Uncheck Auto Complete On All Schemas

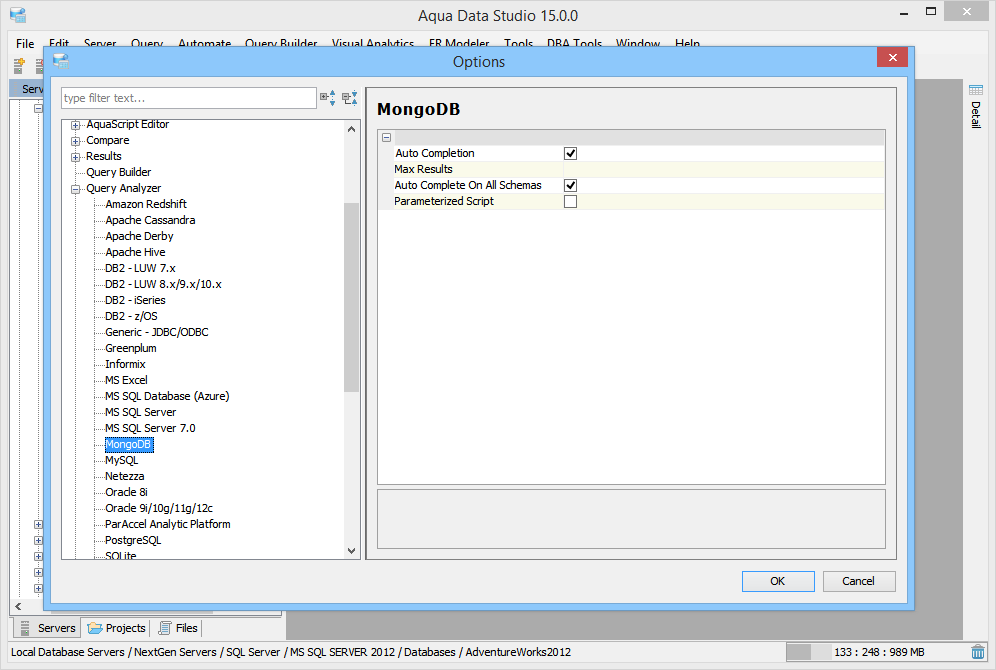point(570,185)
